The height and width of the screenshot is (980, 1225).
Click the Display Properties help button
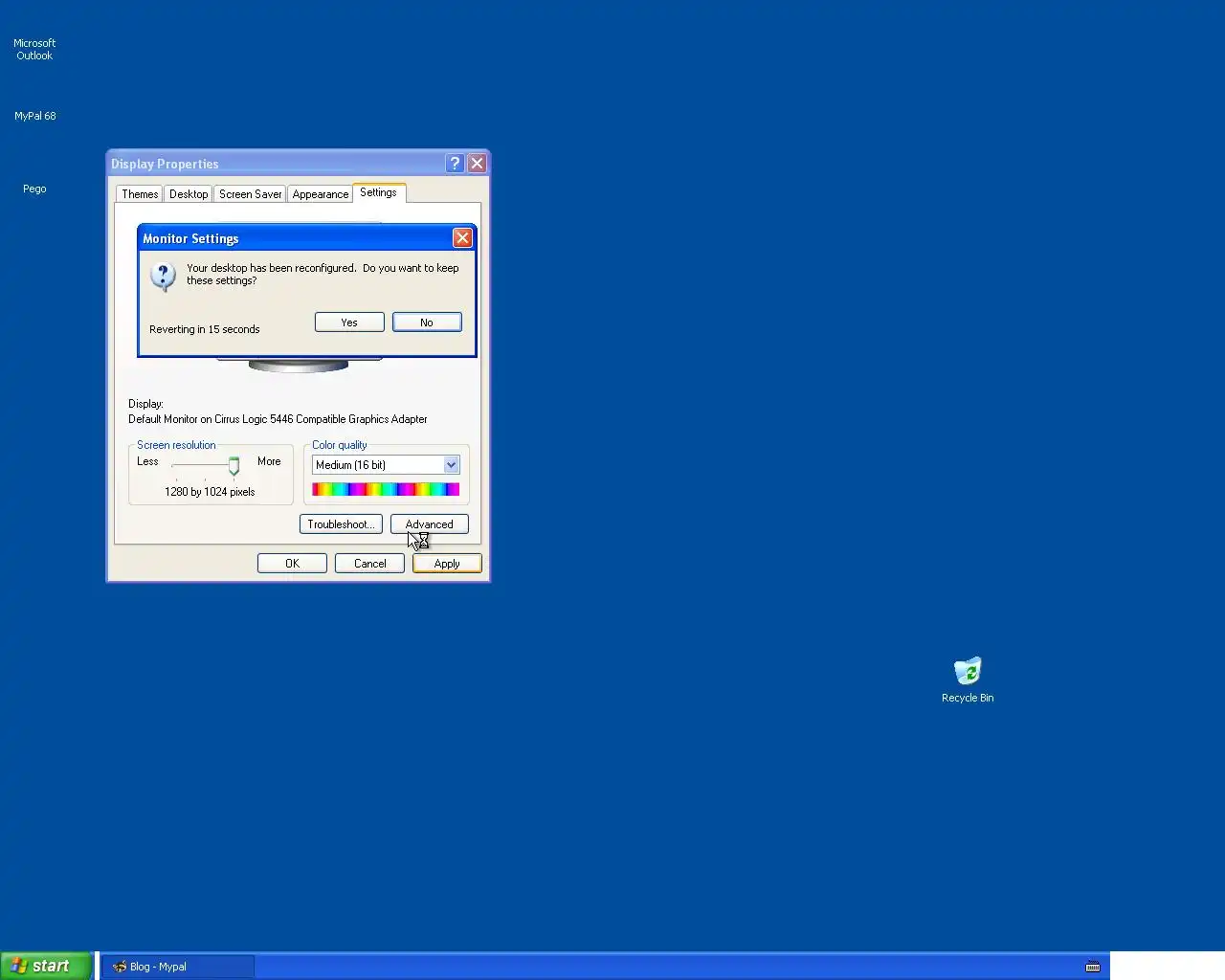pos(456,164)
